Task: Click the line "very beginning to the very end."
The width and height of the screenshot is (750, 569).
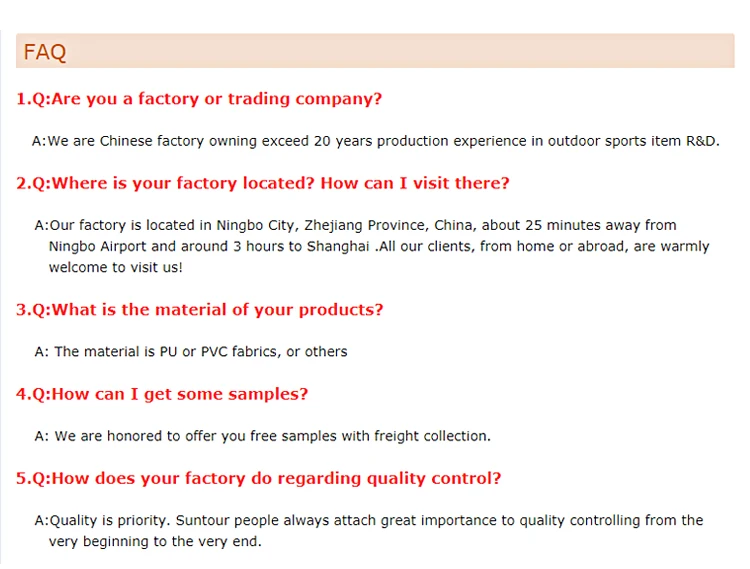Action: pyautogui.click(x=155, y=541)
